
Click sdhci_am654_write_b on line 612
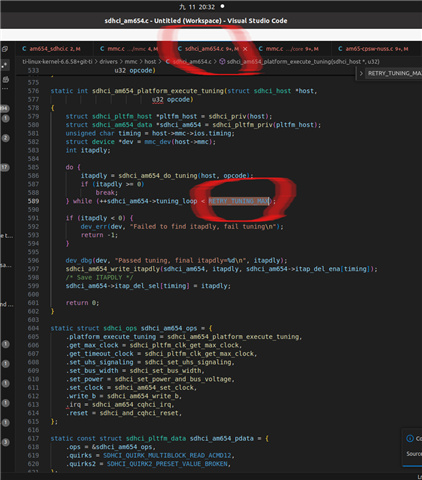point(143,396)
